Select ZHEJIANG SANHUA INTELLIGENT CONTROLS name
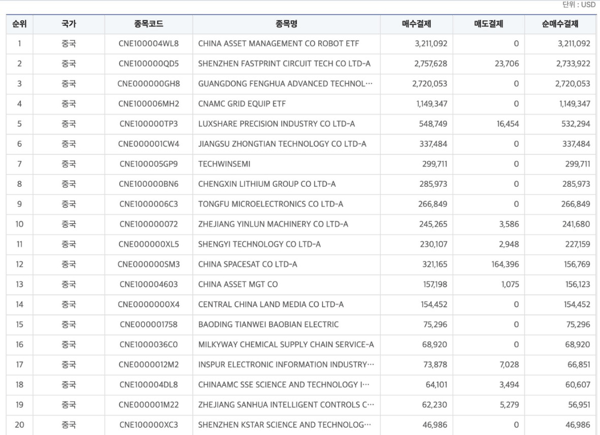The width and height of the screenshot is (600, 435). 286,405
